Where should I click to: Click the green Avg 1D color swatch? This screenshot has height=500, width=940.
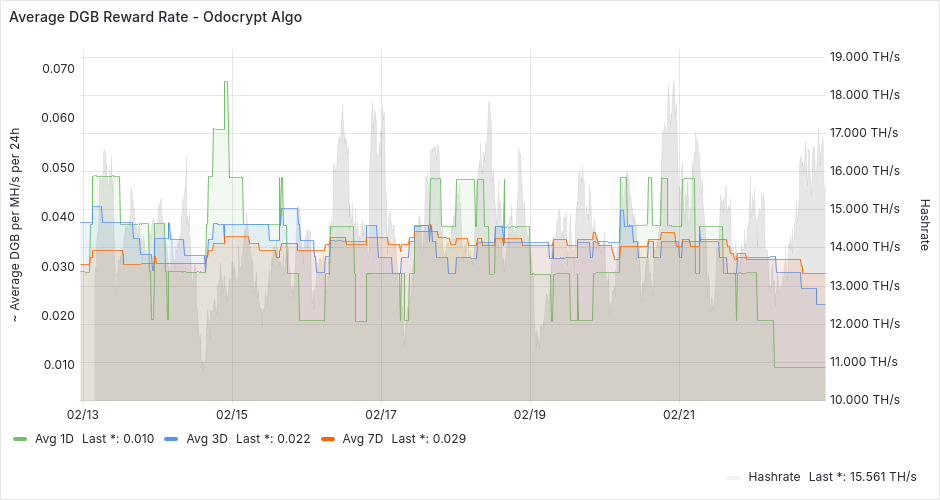(20, 438)
